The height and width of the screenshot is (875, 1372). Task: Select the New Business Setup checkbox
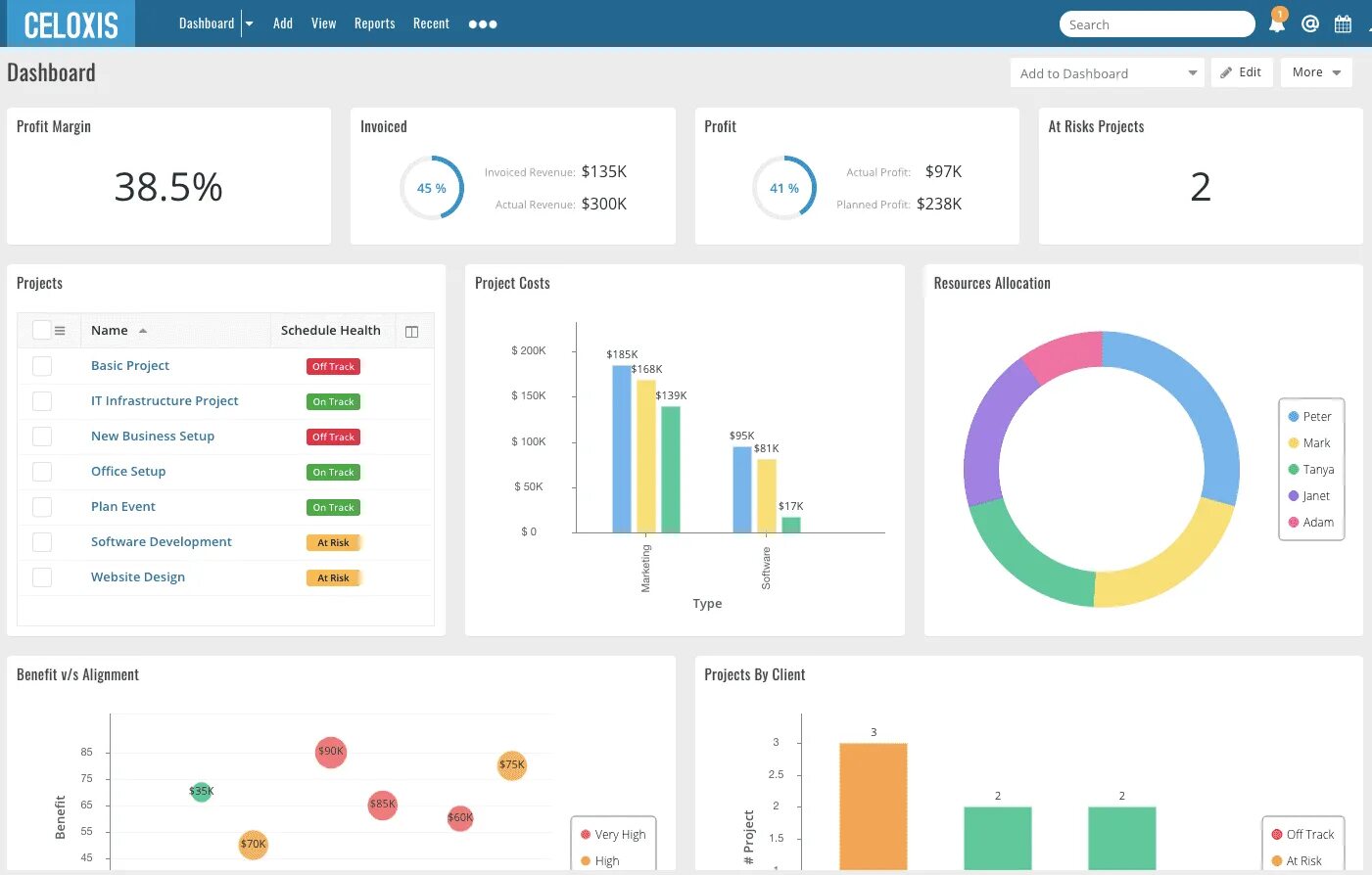point(42,436)
